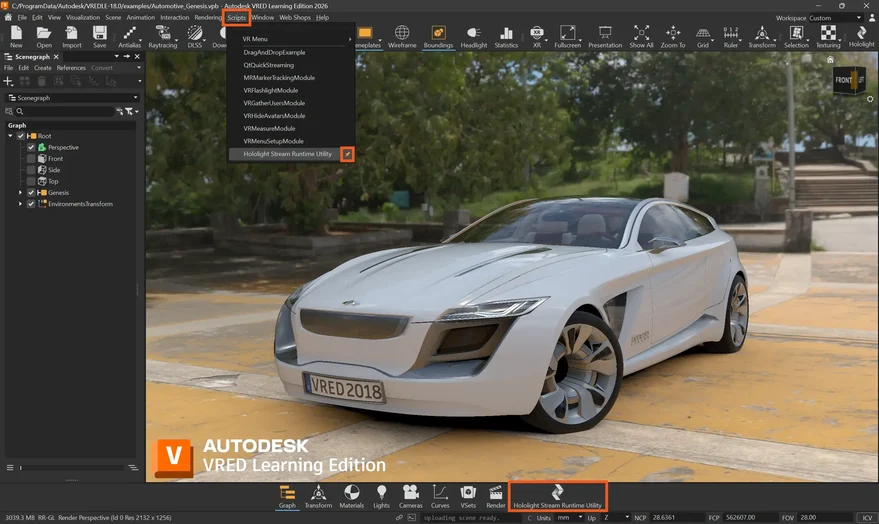Open the Scripts menu
879x524 pixels.
coord(237,17)
